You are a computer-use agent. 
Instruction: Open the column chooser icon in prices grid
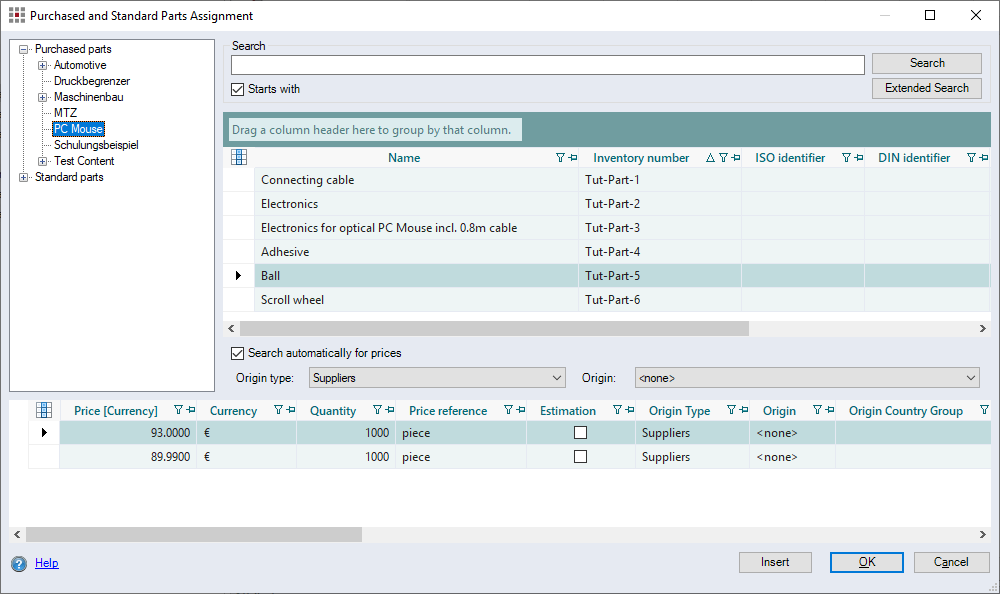coord(44,410)
